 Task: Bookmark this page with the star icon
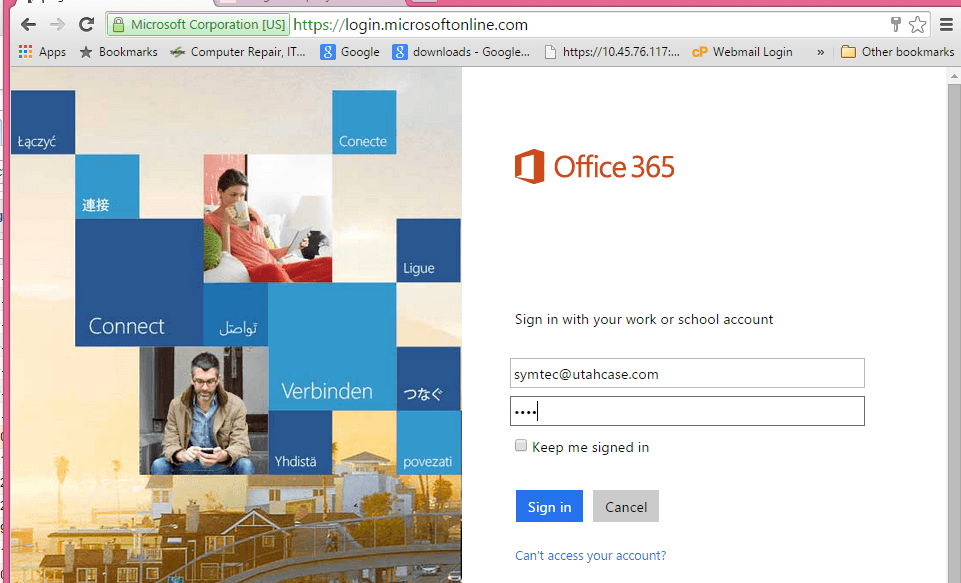[917, 25]
